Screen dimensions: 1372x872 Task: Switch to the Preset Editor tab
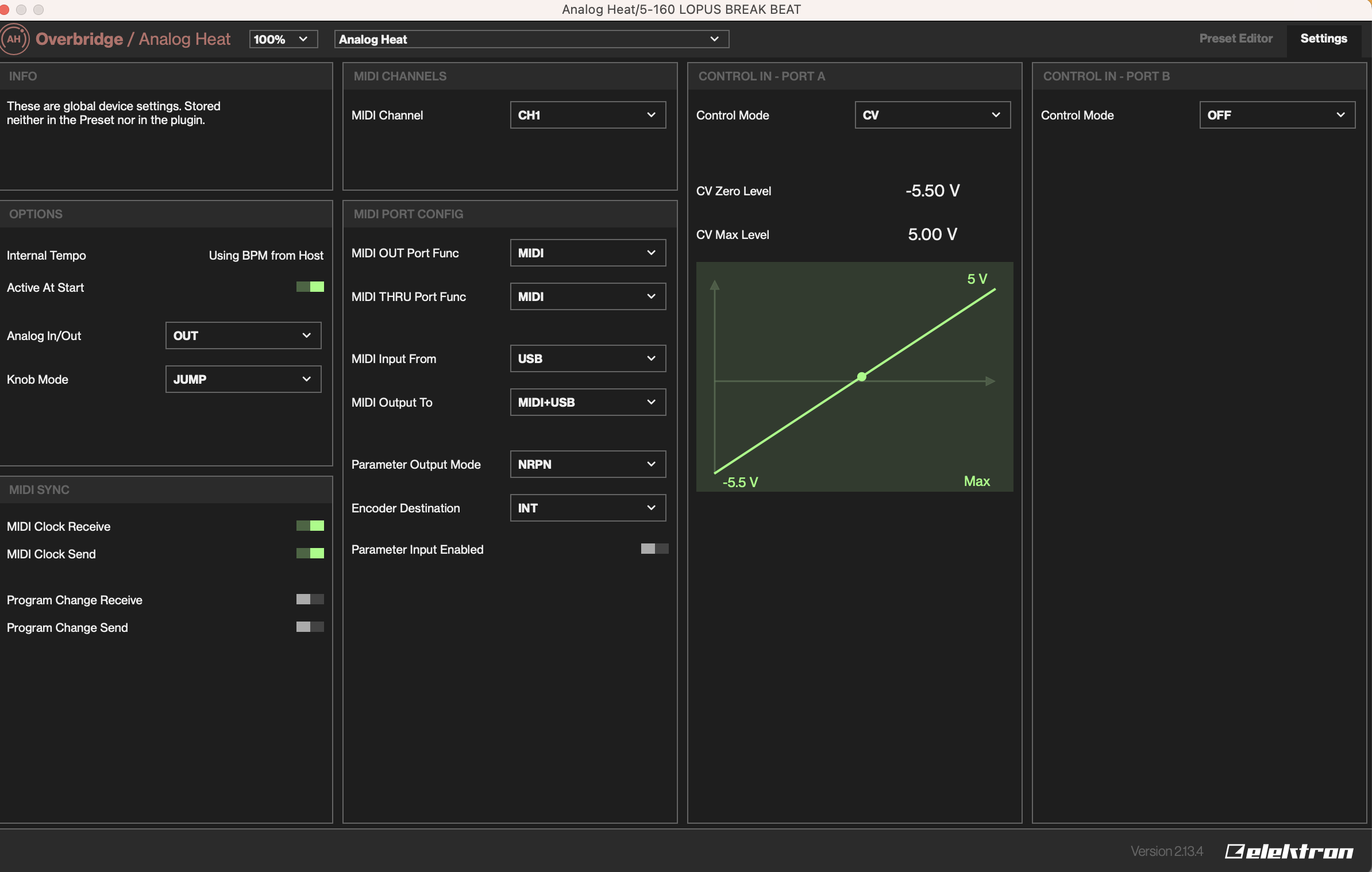[x=1236, y=38]
